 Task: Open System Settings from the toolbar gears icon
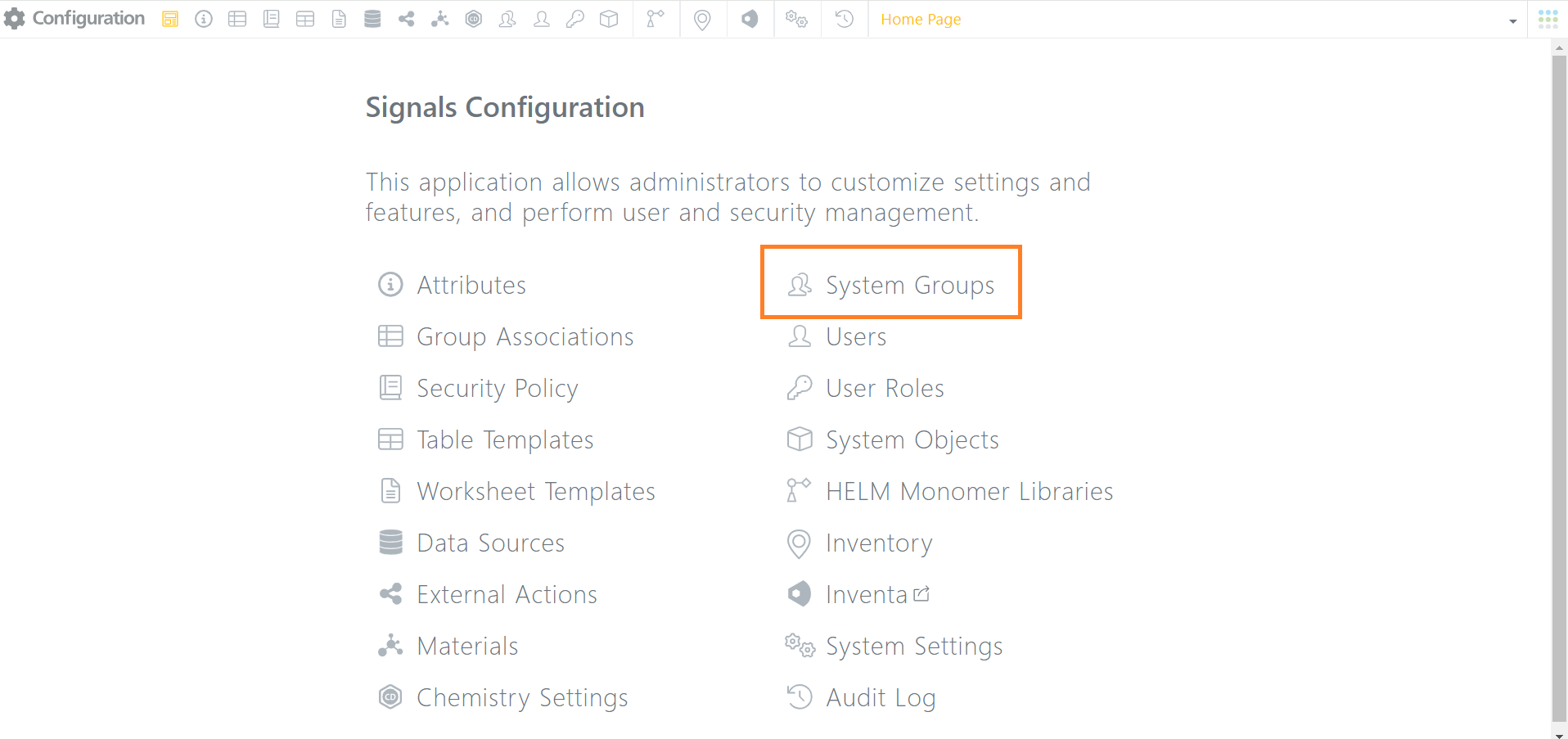tap(796, 19)
